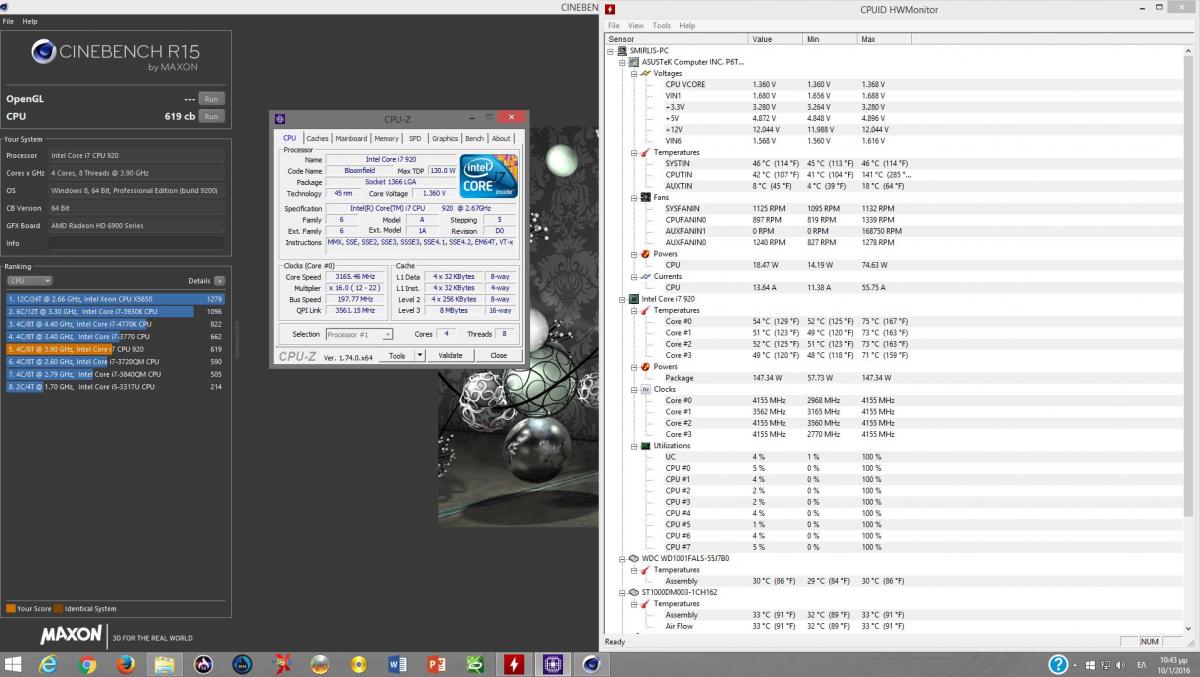This screenshot has height=677, width=1200.
Task: Collapse the SMIRLIS-PC tree node
Action: (x=610, y=50)
